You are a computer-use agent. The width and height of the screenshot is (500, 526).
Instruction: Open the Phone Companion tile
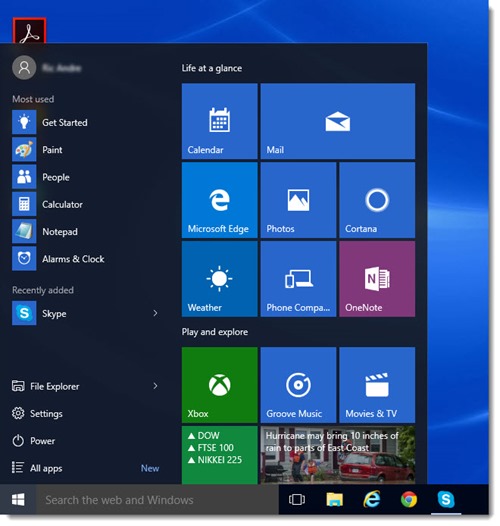pos(298,279)
